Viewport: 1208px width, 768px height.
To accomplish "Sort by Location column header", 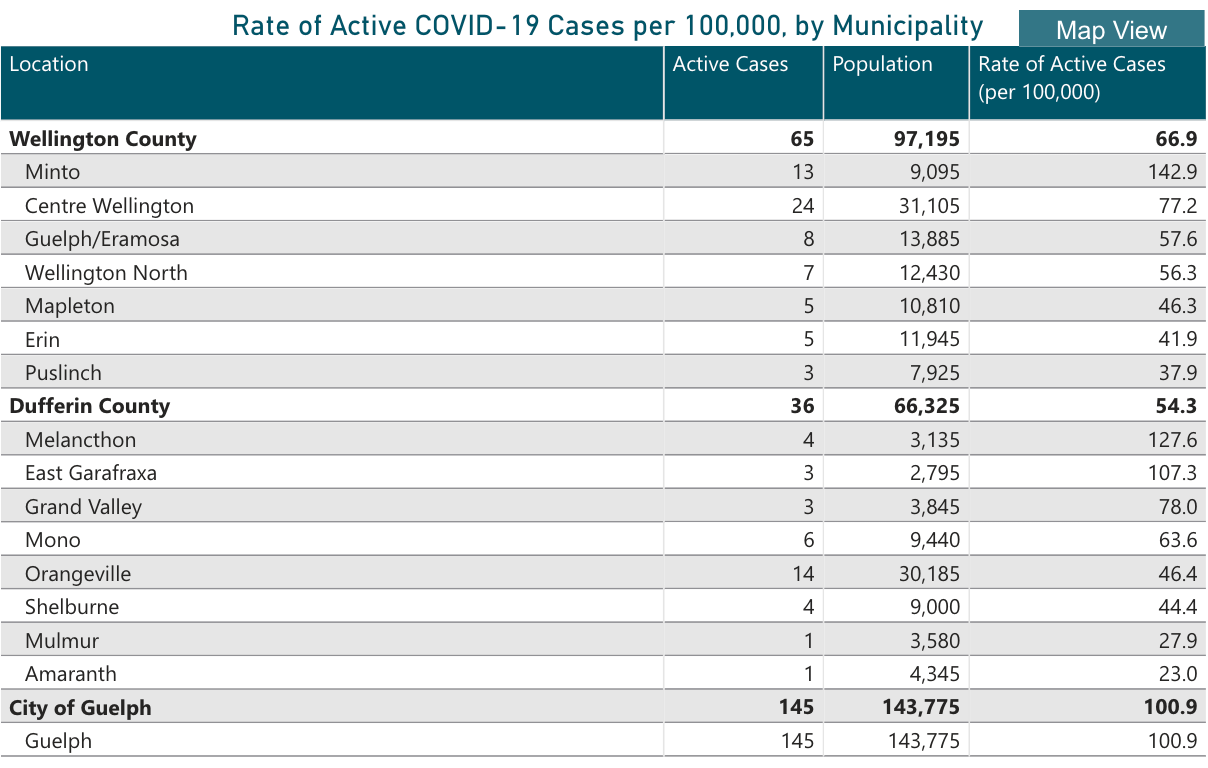I will click(49, 65).
